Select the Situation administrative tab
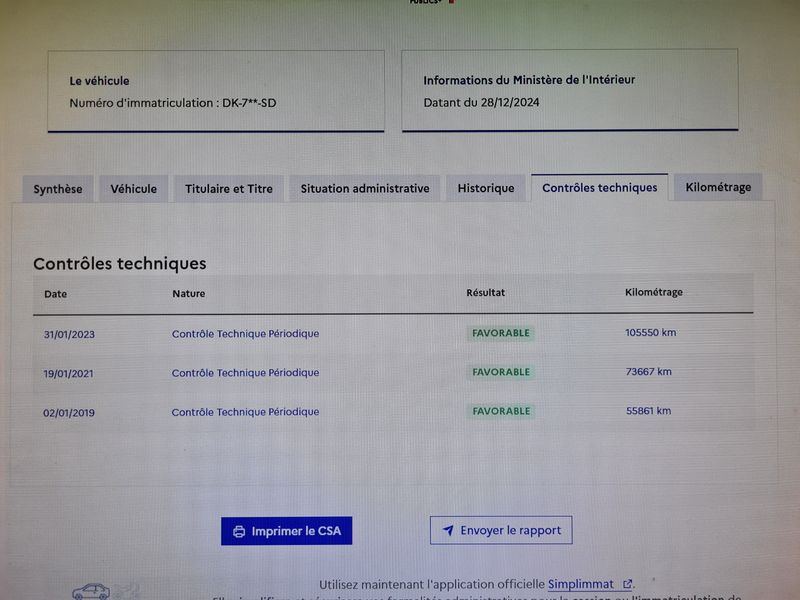This screenshot has width=800, height=600. pos(365,188)
